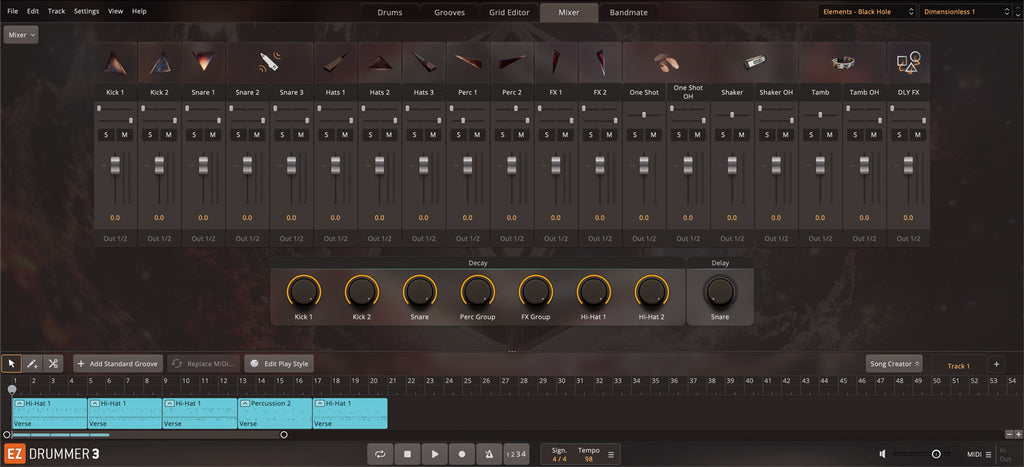Click the Snare 2 hand clap image
The image size is (1024, 467).
(269, 62)
